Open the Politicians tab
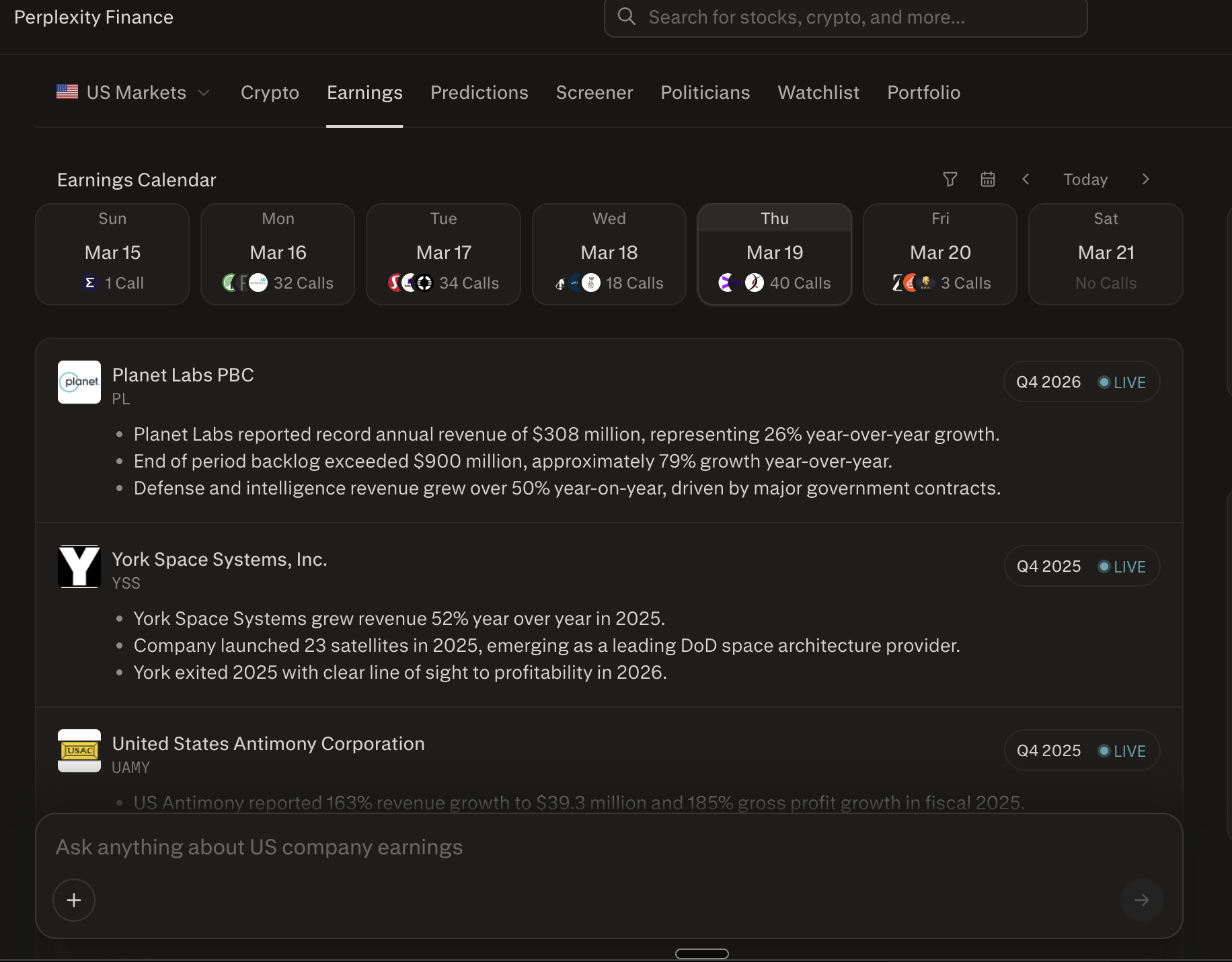1232x962 pixels. pos(705,93)
